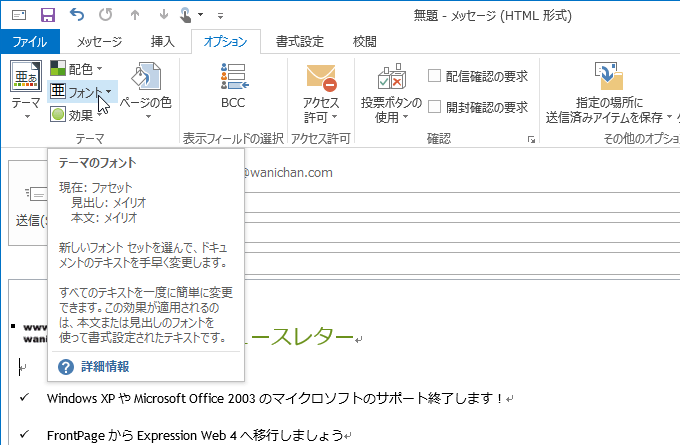Undo the last action

tap(77, 15)
